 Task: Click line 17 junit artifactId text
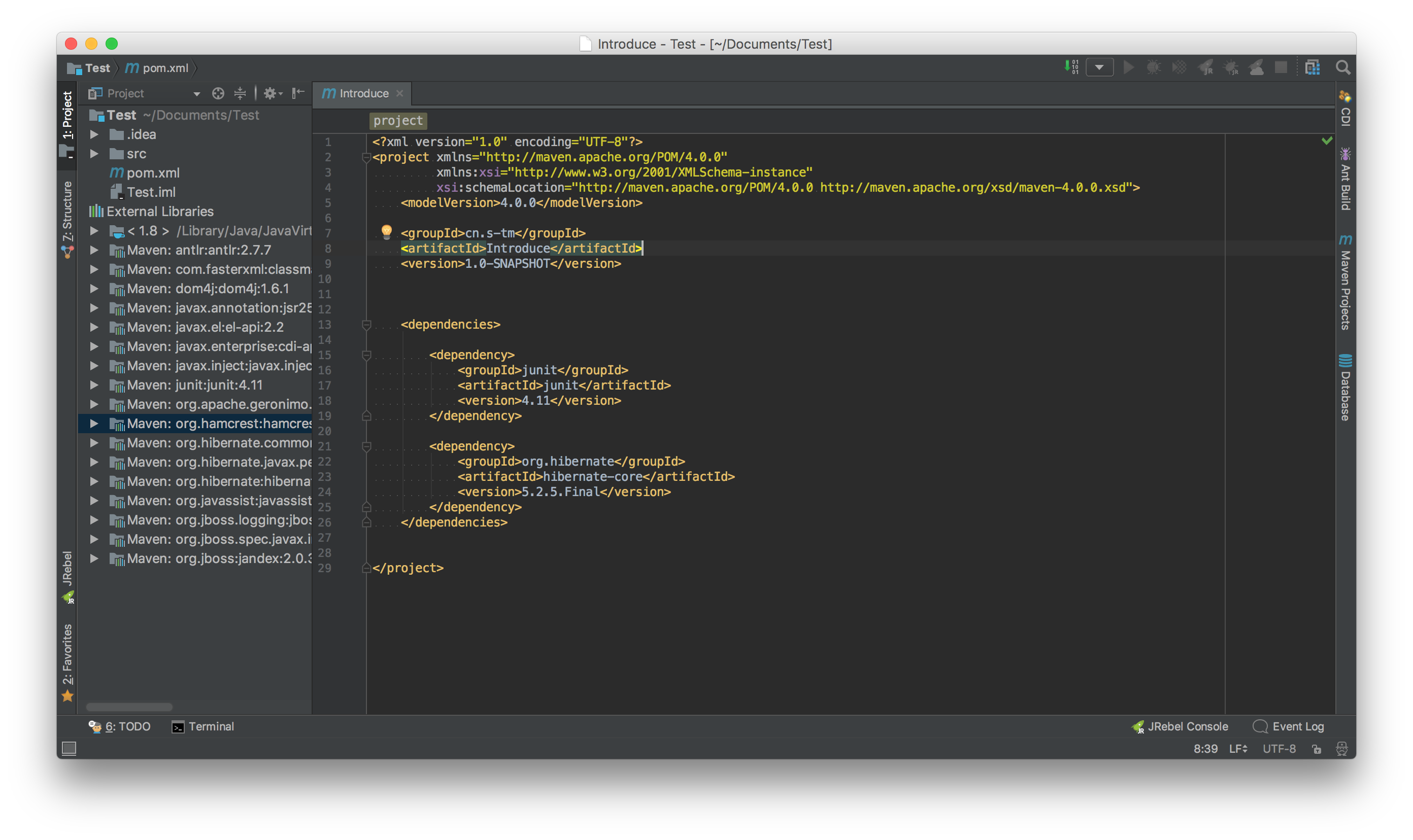[561, 386]
